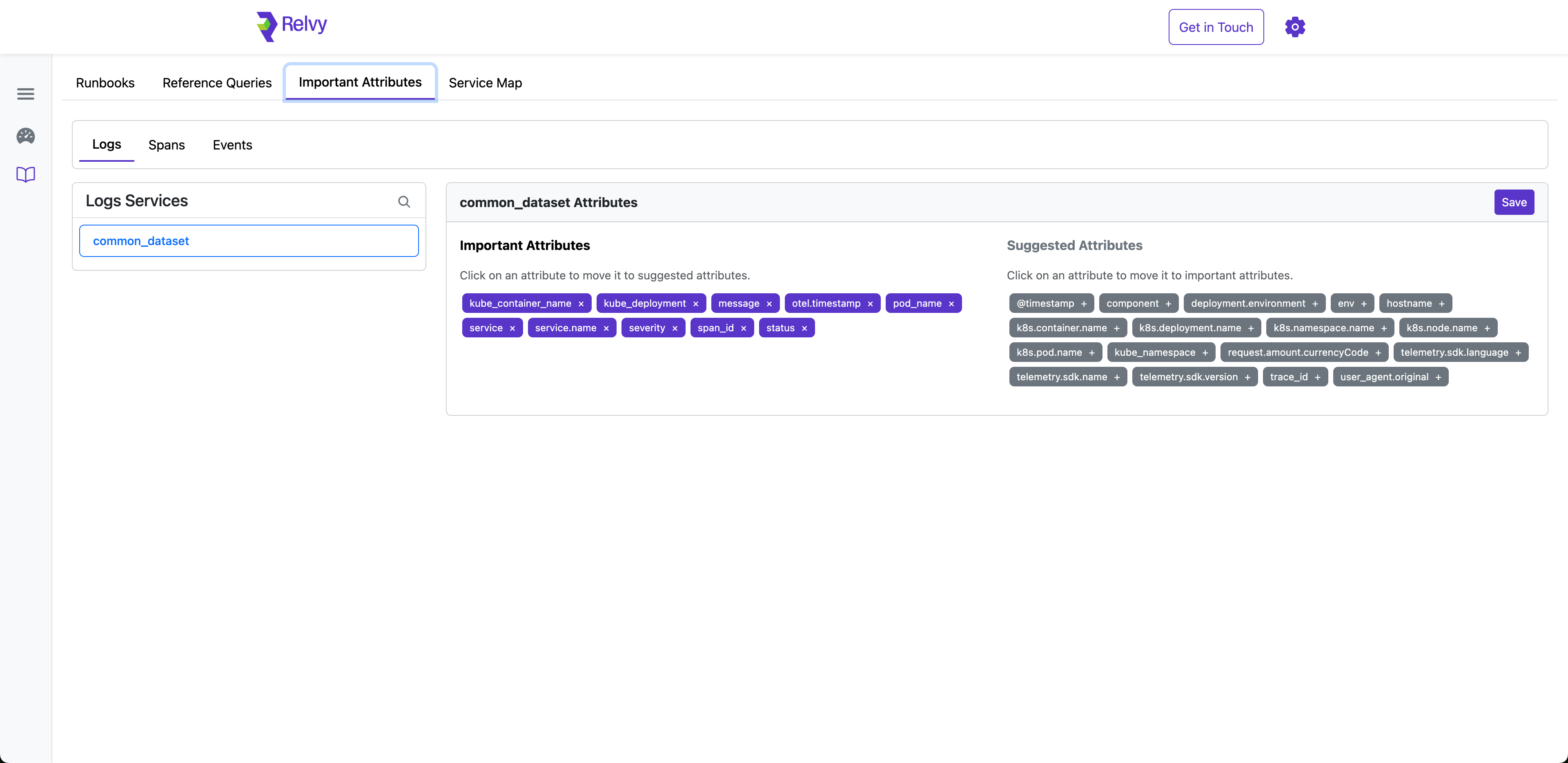Go to the Reference Queries tab
Viewport: 1568px width, 763px height.
(x=217, y=83)
